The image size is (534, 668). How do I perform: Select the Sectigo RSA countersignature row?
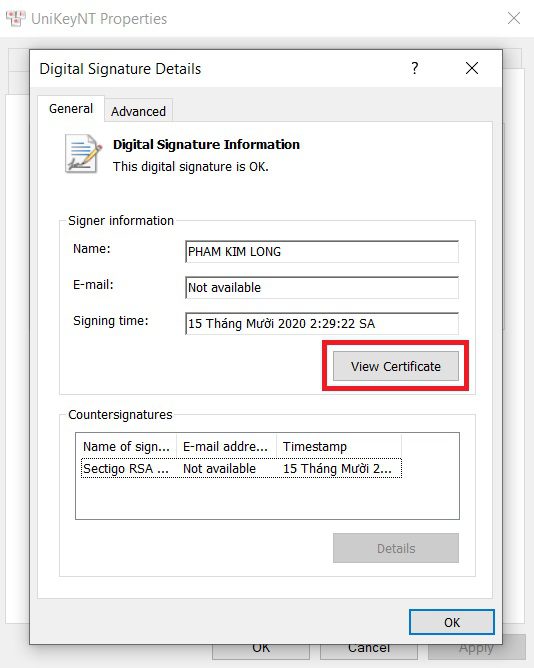[x=241, y=468]
